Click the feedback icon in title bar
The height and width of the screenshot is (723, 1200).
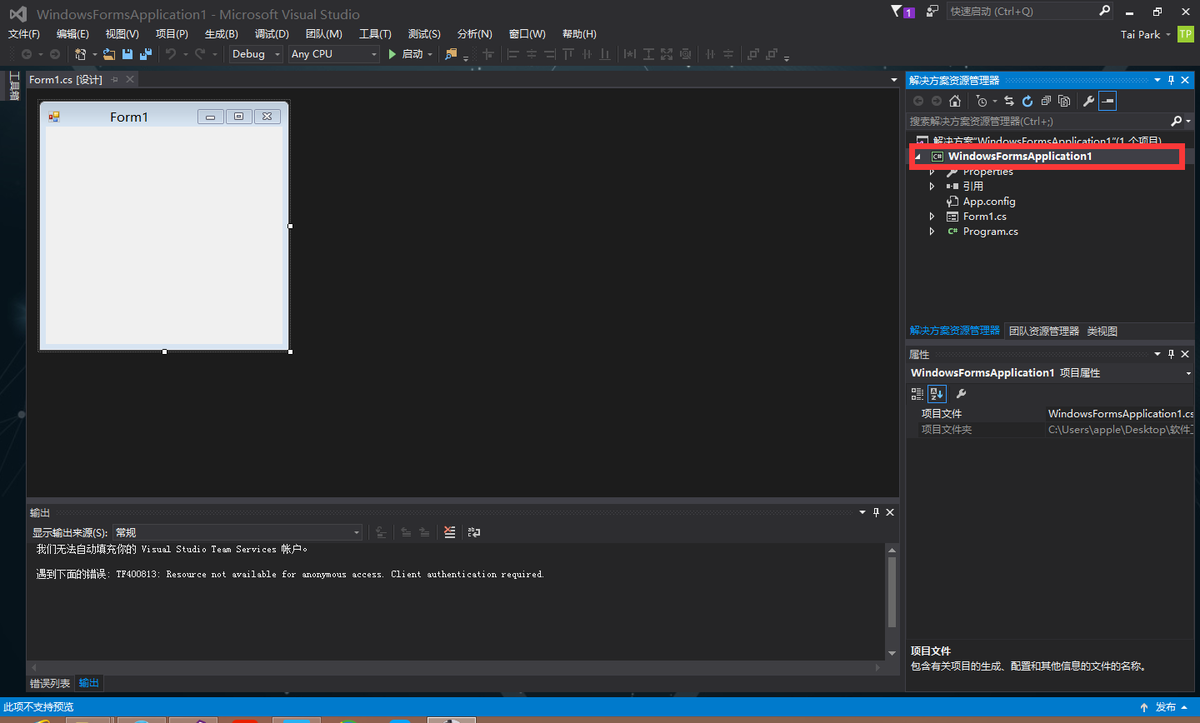coord(932,11)
